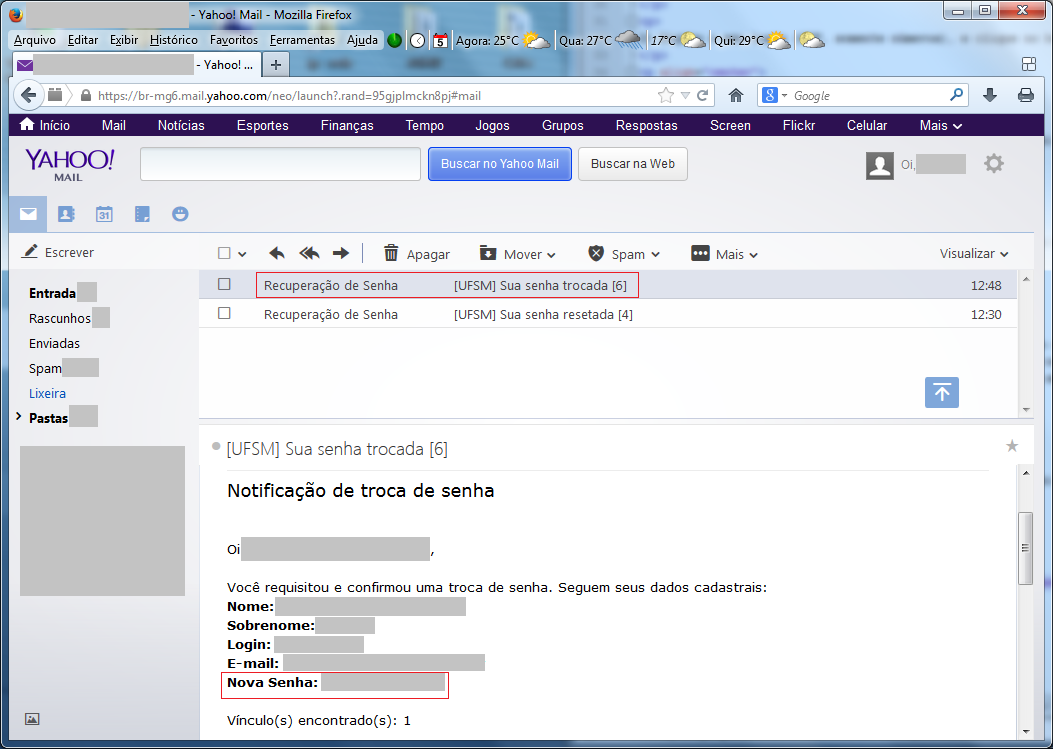The image size is (1053, 749).
Task: Click 'Buscar no Yahoo Mail' button
Action: [500, 164]
